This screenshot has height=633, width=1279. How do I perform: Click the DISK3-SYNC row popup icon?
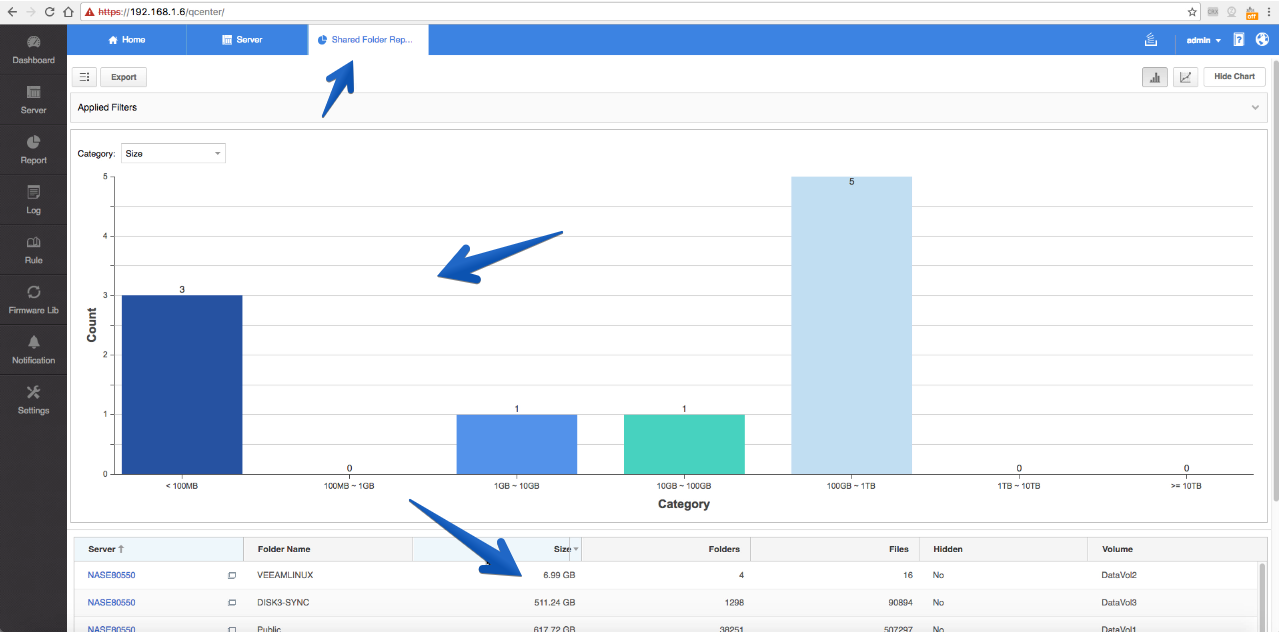click(232, 603)
